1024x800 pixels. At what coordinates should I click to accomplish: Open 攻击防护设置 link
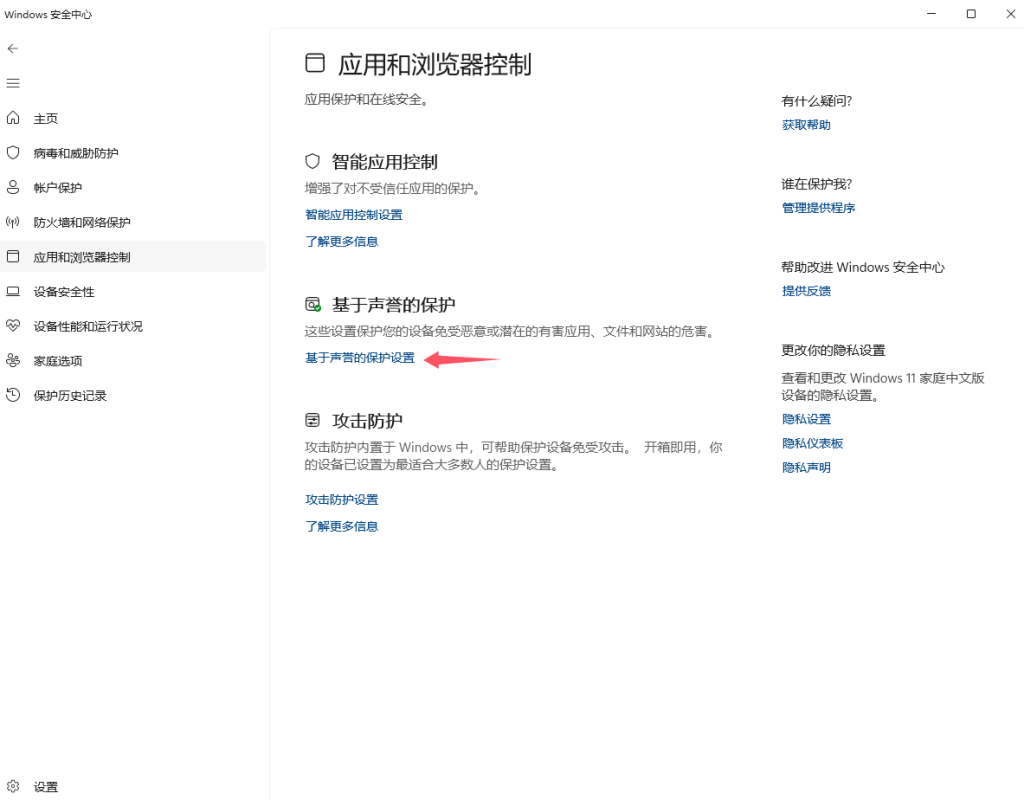coord(342,499)
